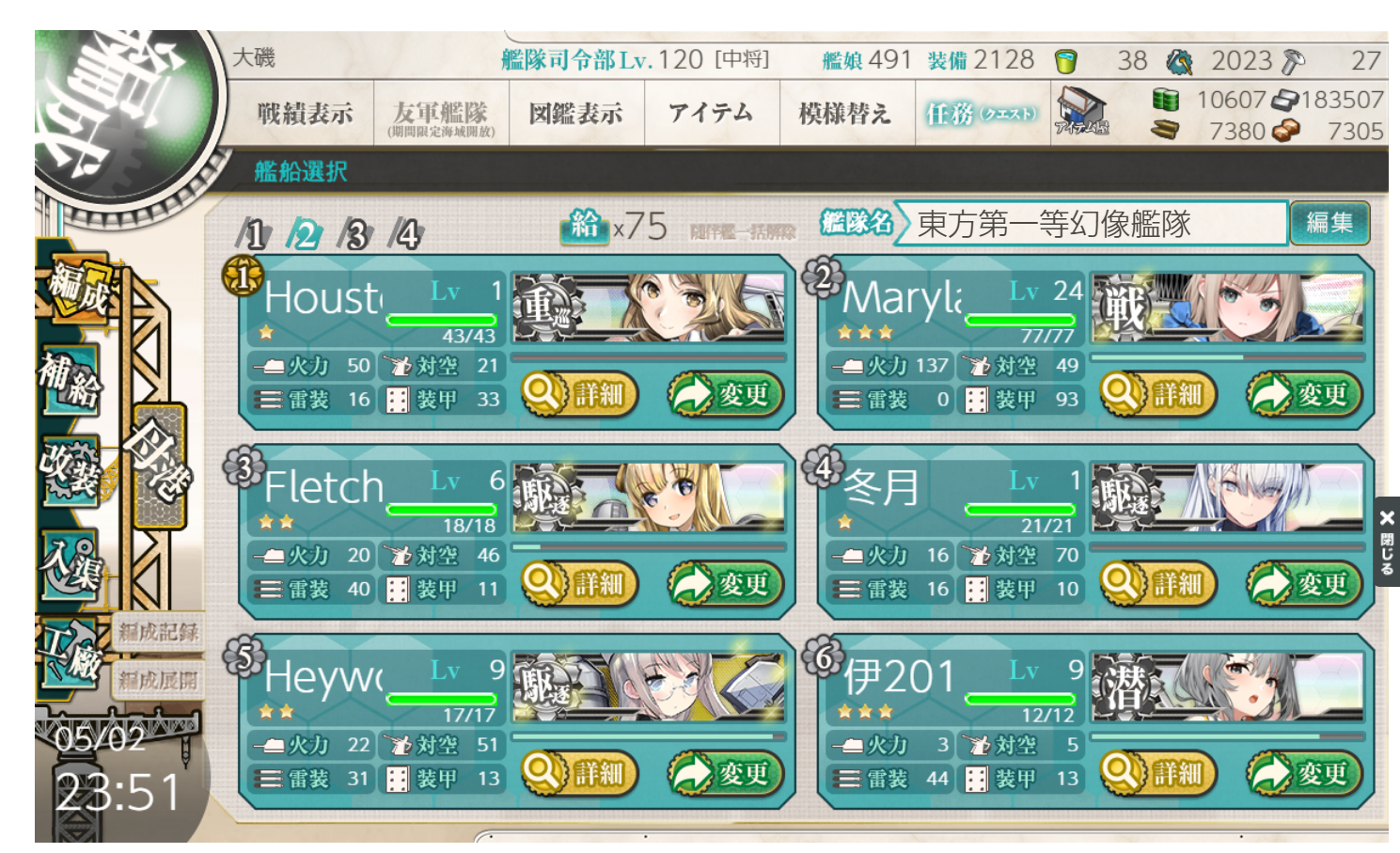The width and height of the screenshot is (1400, 853).
Task: Open the 図鑑表示 menu item
Action: [x=576, y=114]
